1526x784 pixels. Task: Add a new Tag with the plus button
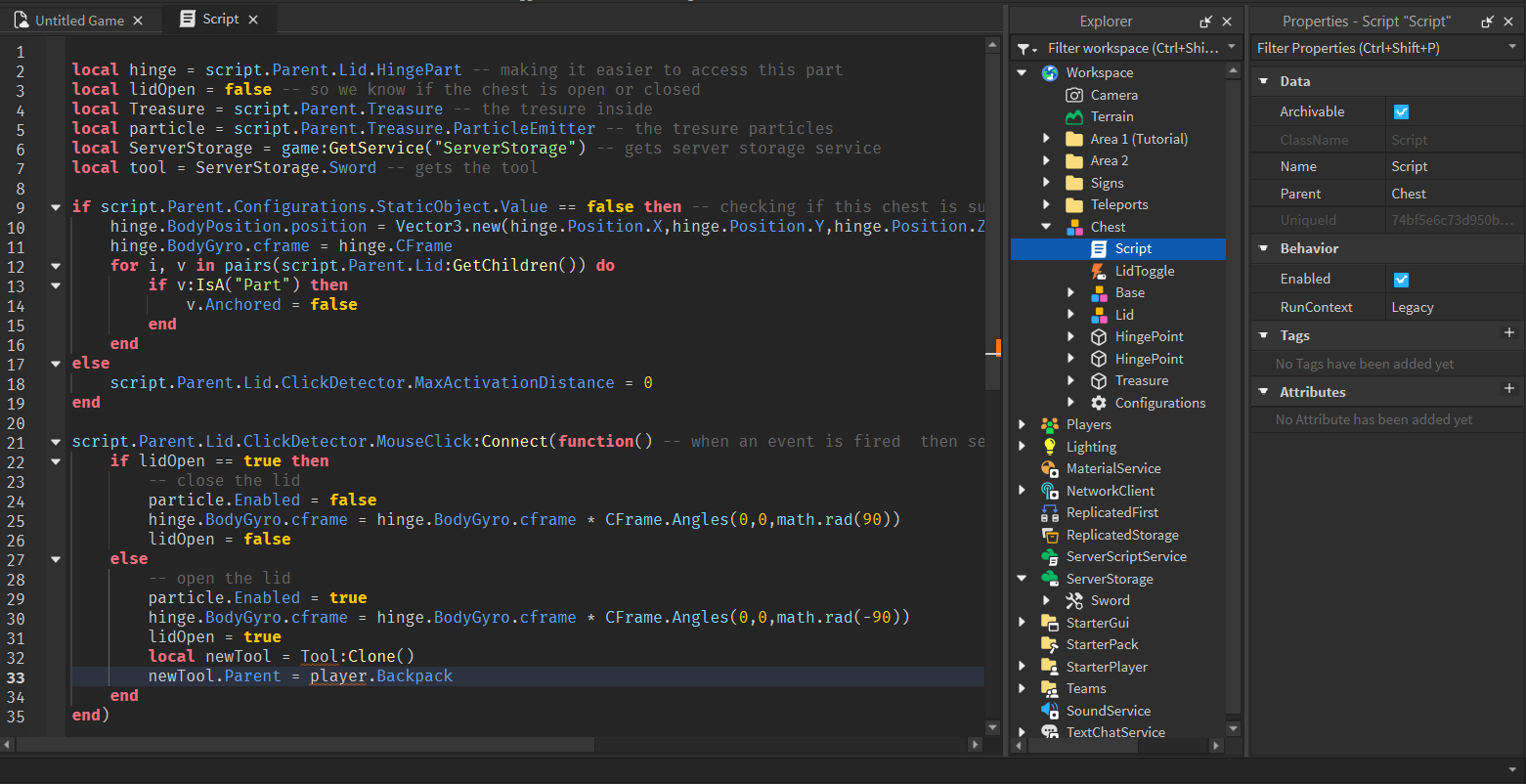click(1510, 334)
